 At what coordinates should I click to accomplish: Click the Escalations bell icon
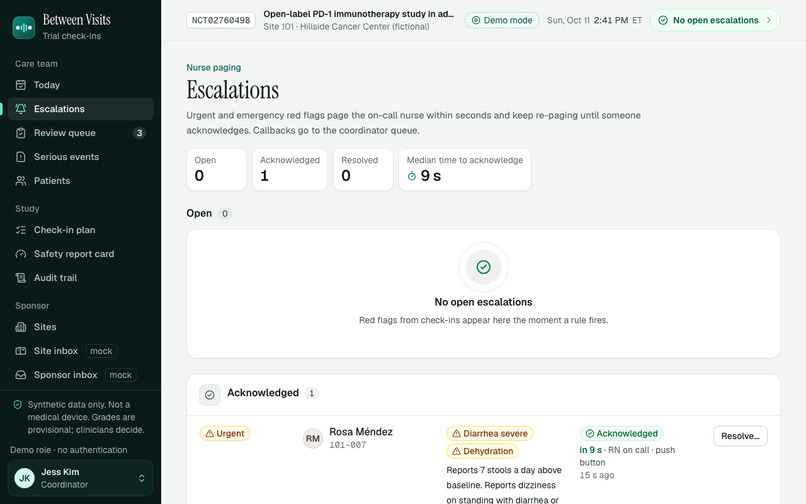(x=21, y=109)
